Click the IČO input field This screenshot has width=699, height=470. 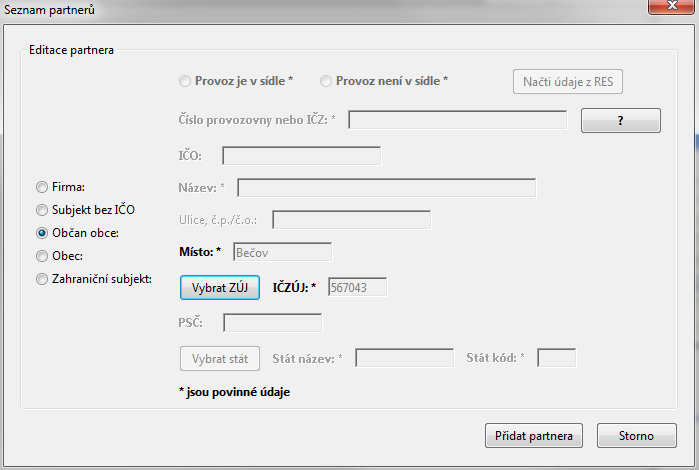(x=302, y=156)
